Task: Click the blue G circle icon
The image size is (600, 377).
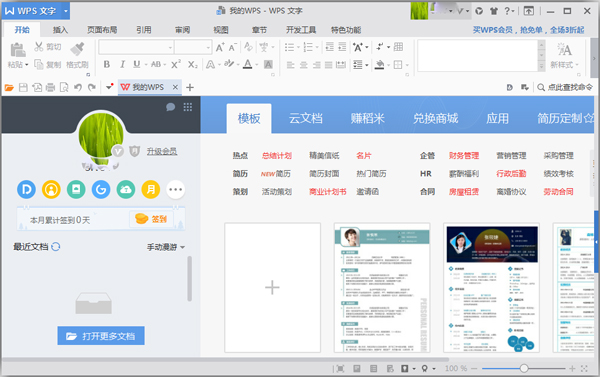Action: [101, 189]
